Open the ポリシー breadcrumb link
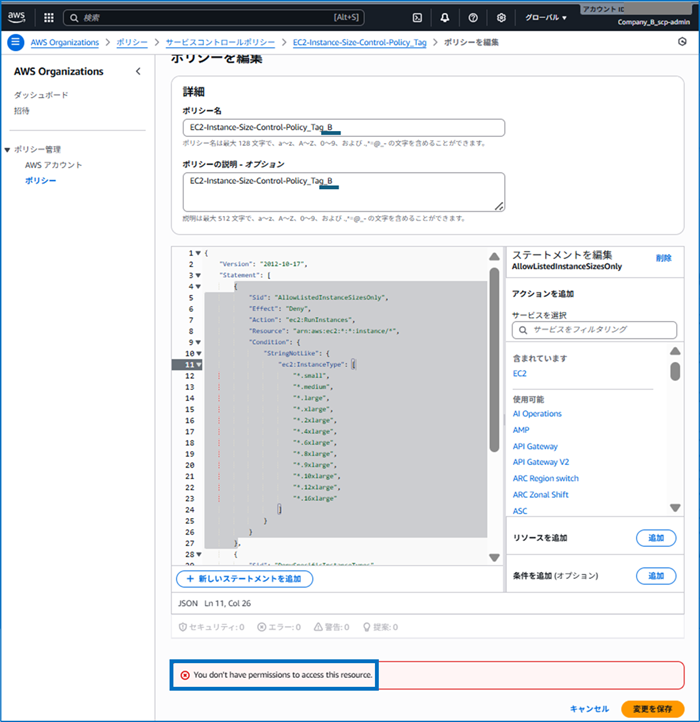The image size is (700, 722). click(x=132, y=42)
